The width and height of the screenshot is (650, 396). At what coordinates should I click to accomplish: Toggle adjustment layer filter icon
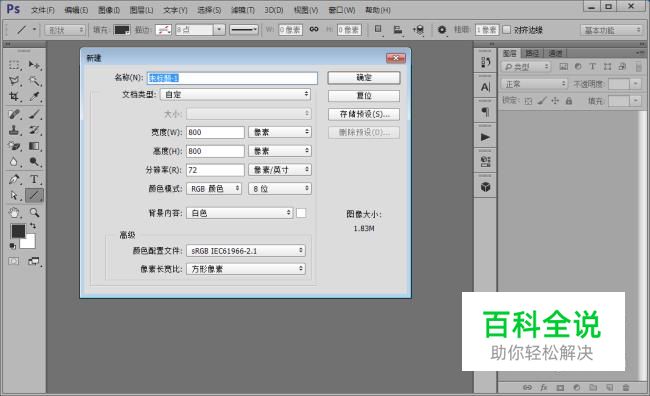click(578, 67)
